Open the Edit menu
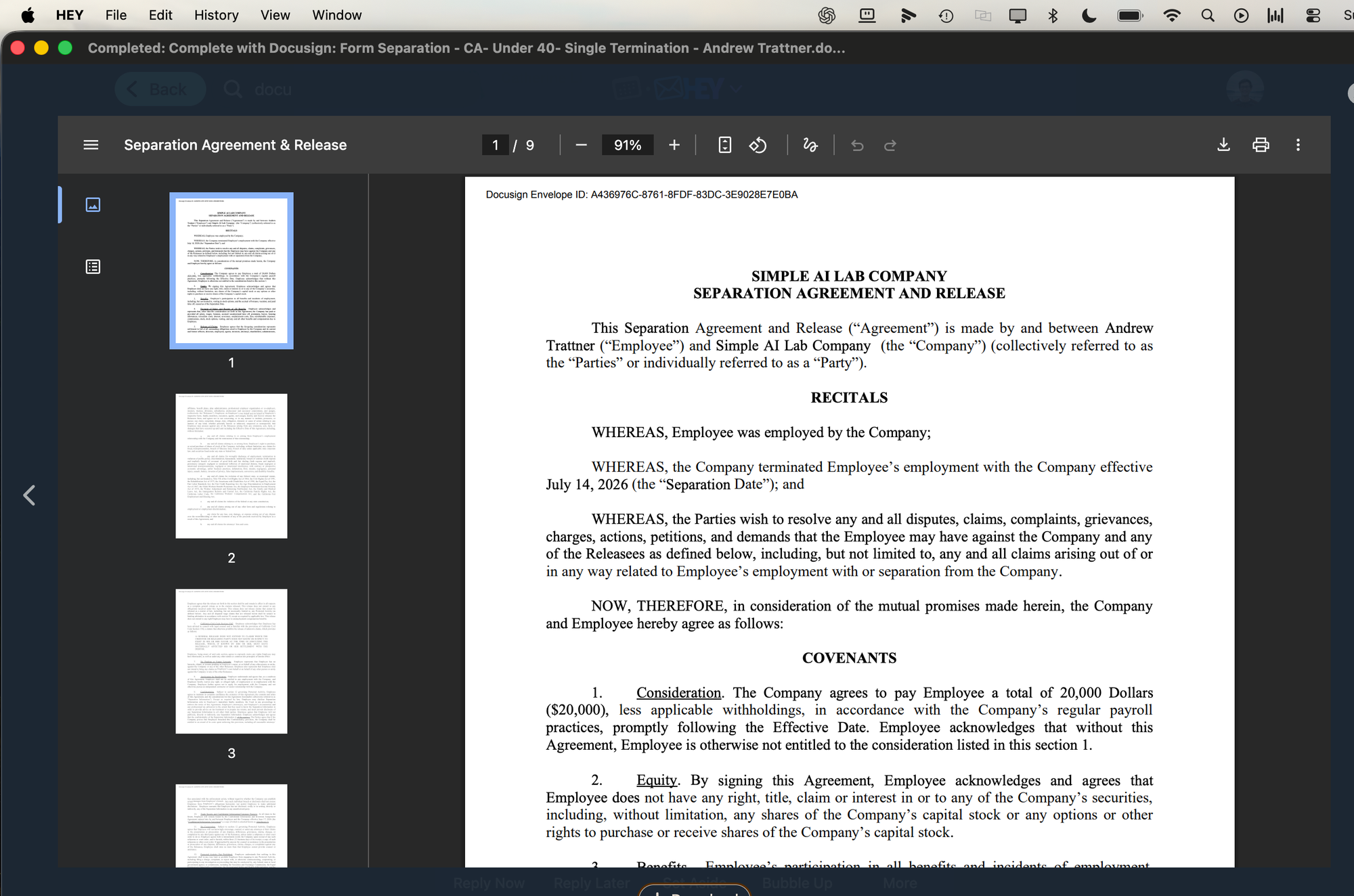The height and width of the screenshot is (896, 1354). (x=160, y=15)
